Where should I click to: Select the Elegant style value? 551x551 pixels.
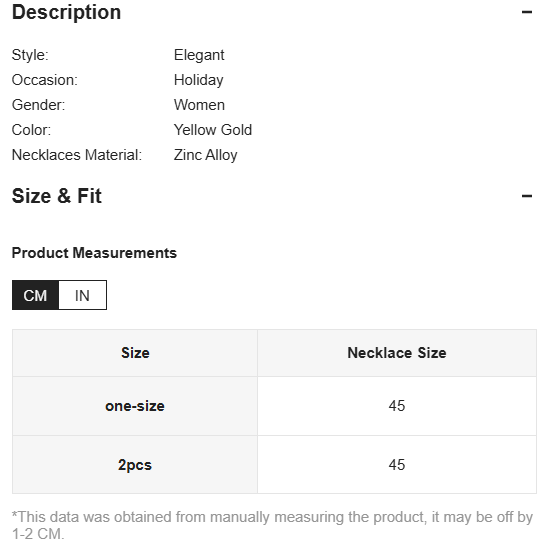click(x=199, y=55)
